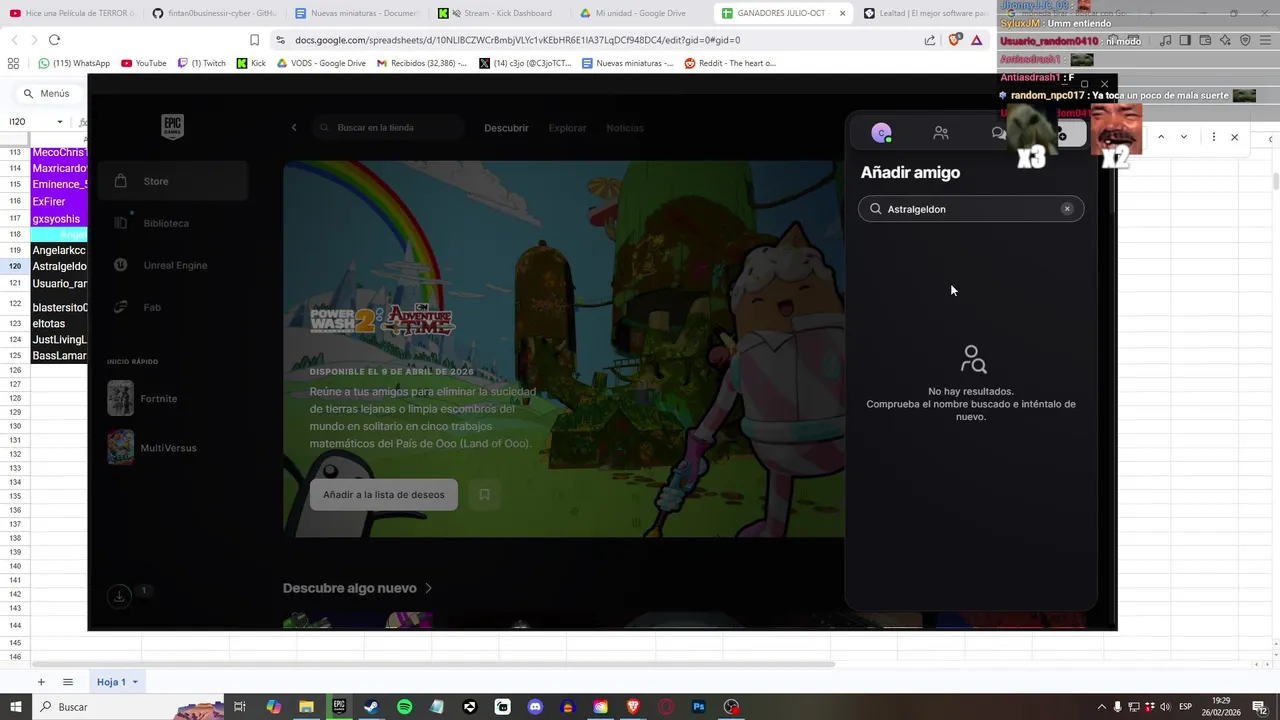The image size is (1280, 720).
Task: Open the Store section in Epic sidebar
Action: 172,181
